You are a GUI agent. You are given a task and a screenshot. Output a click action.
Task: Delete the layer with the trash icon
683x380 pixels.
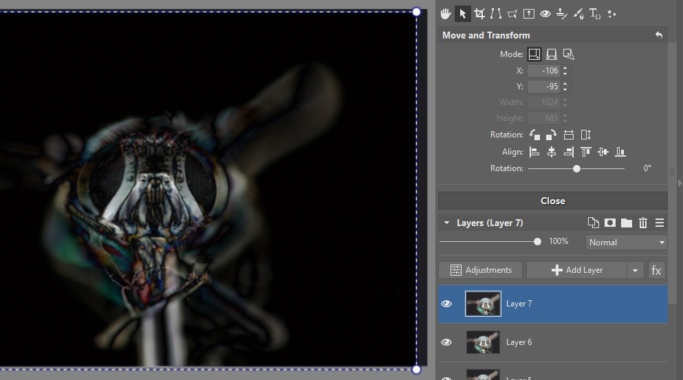click(x=643, y=223)
